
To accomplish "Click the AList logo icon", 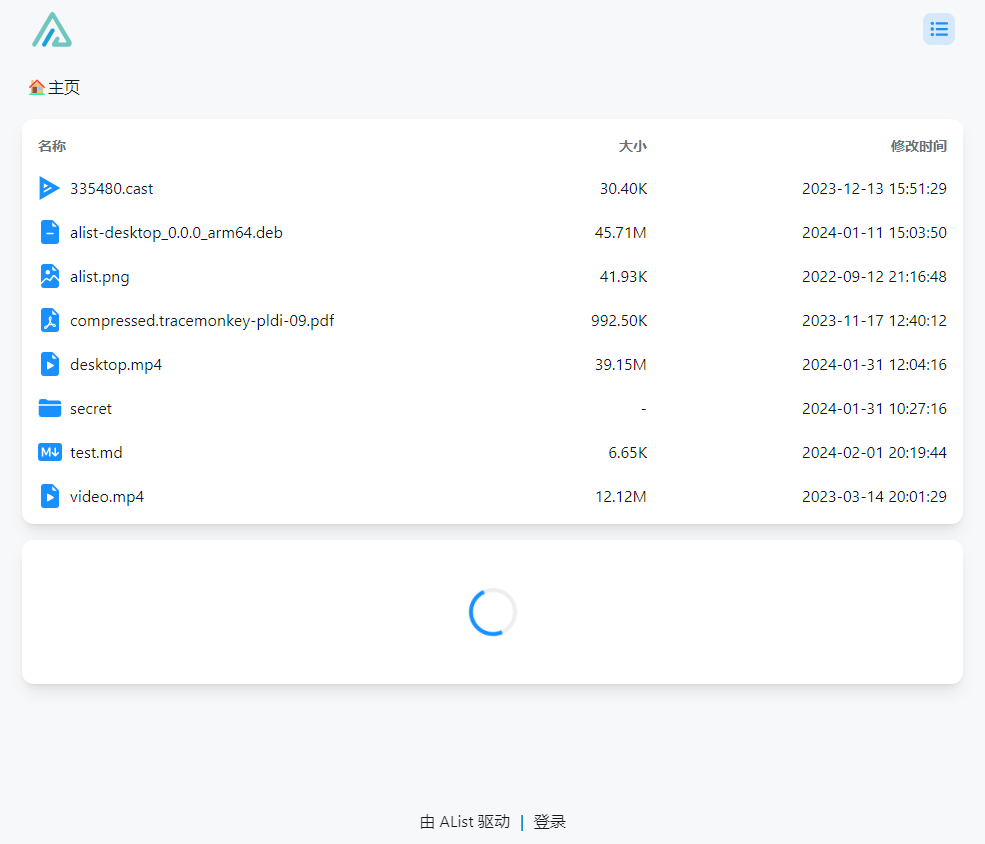I will [52, 30].
